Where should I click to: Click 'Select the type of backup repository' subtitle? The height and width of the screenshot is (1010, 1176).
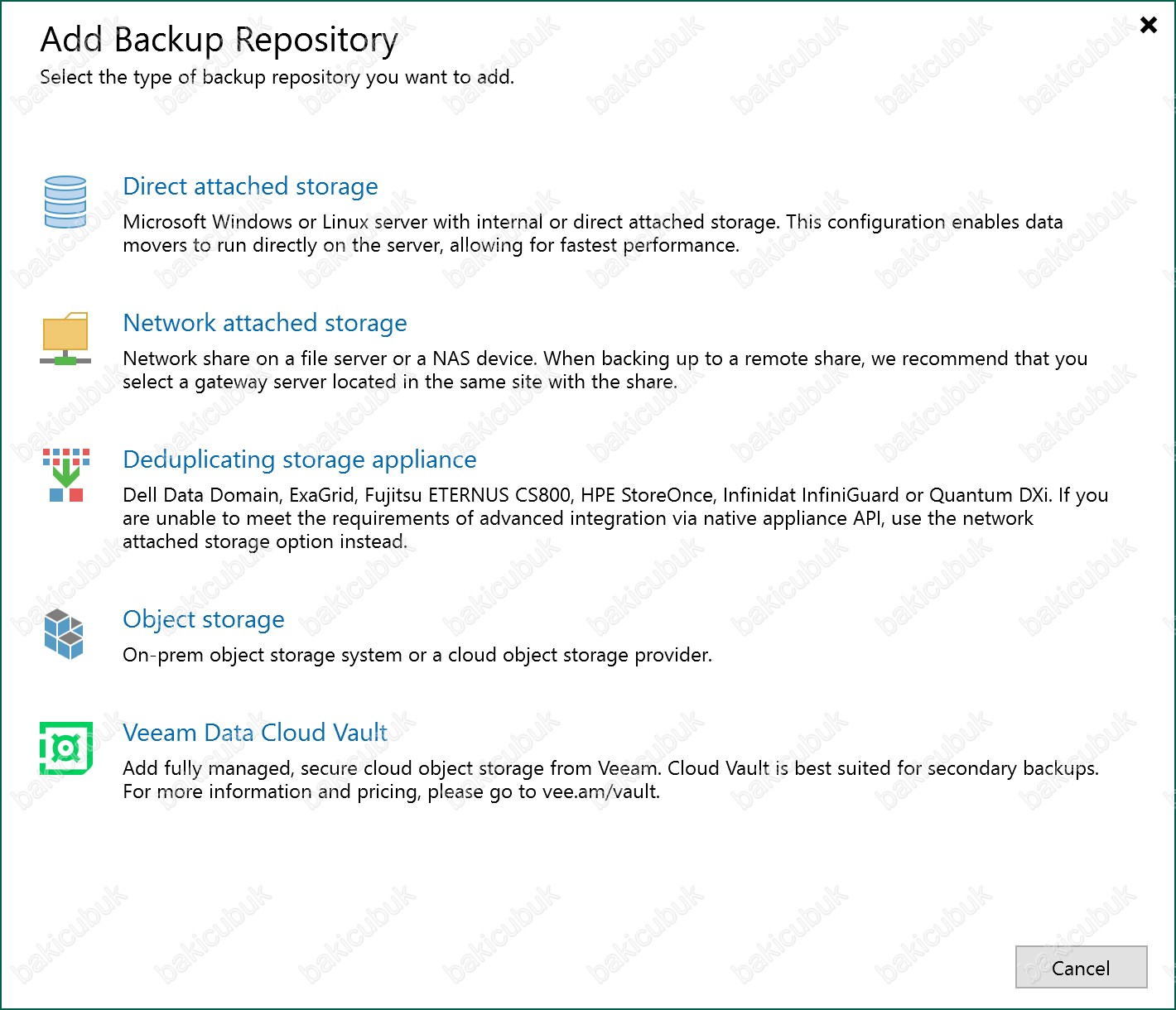coord(277,77)
